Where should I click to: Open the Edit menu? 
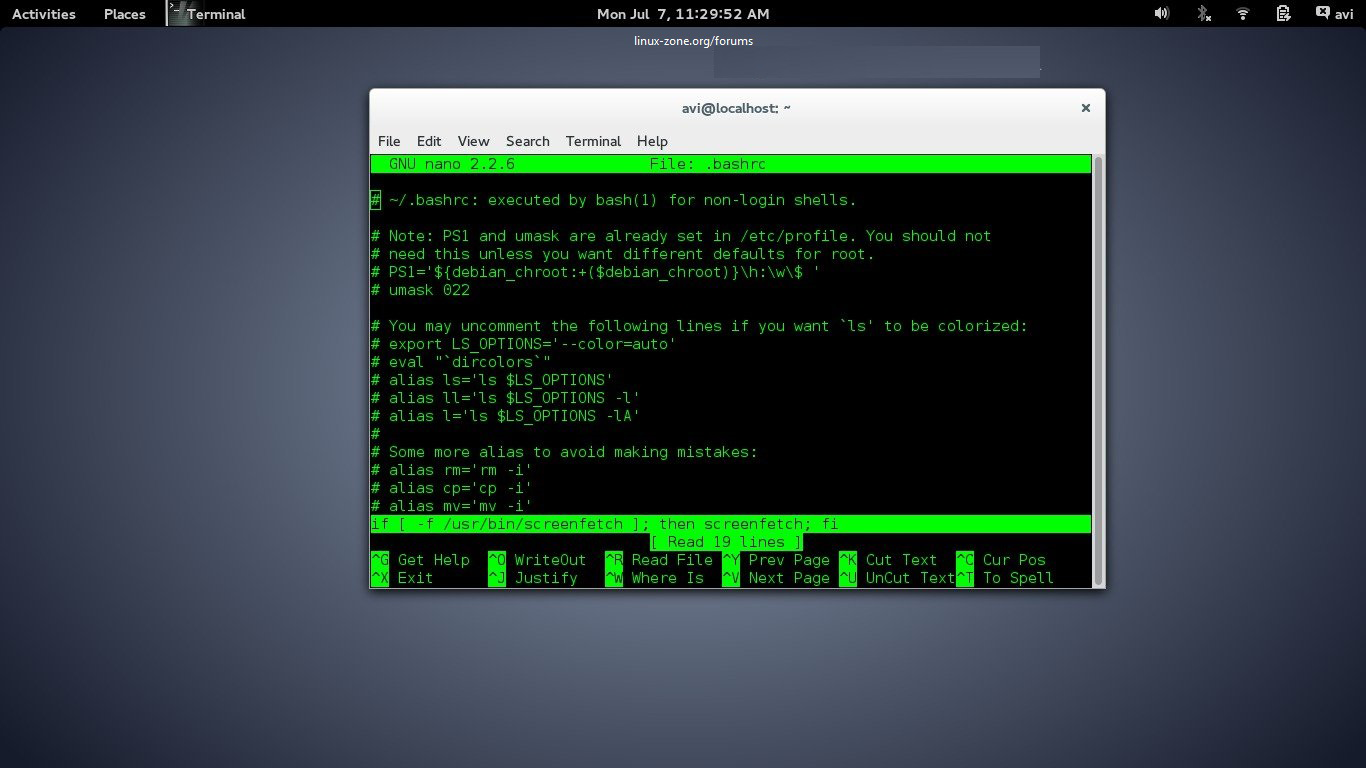point(429,141)
